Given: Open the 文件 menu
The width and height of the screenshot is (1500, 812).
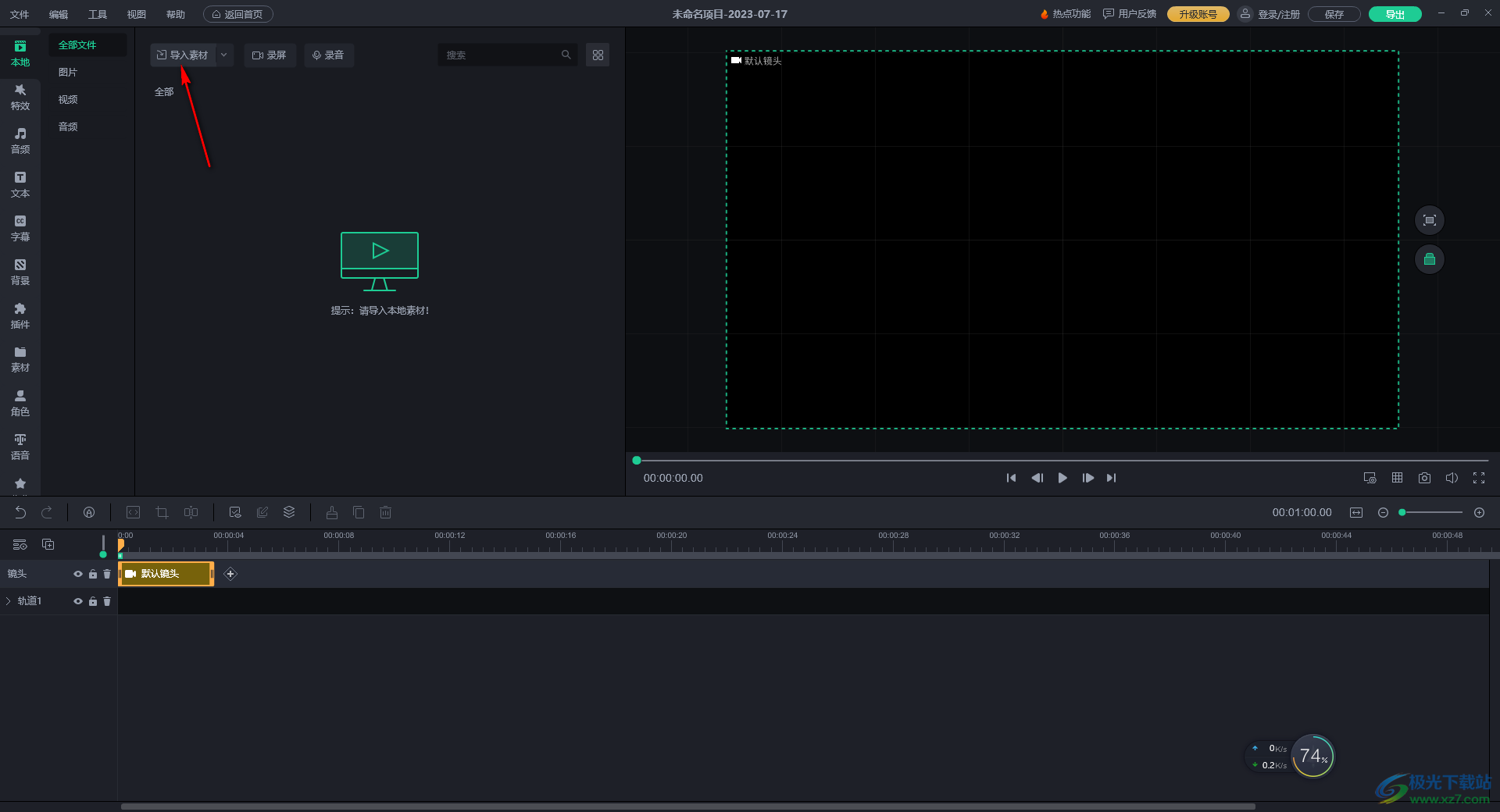Looking at the screenshot, I should tap(20, 14).
